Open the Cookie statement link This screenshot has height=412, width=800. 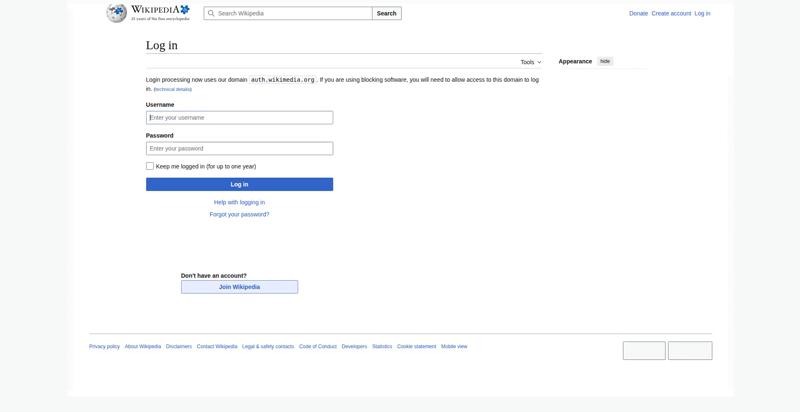point(416,347)
